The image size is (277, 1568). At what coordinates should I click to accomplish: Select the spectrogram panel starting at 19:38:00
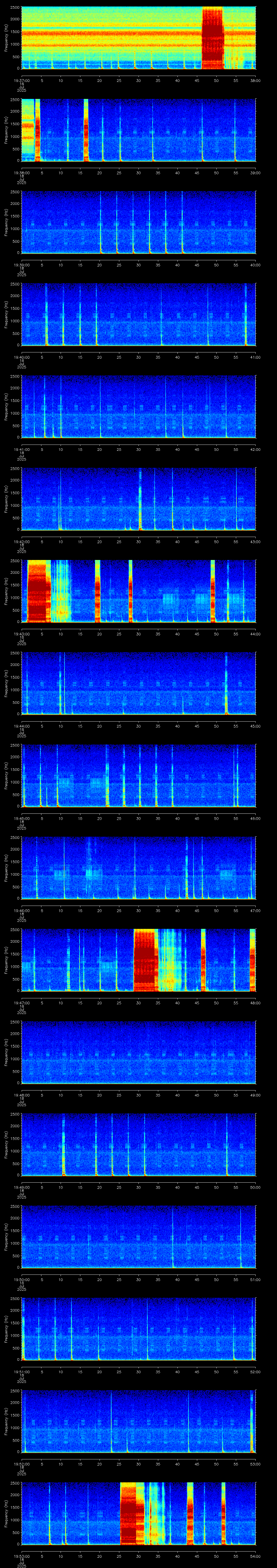138,130
